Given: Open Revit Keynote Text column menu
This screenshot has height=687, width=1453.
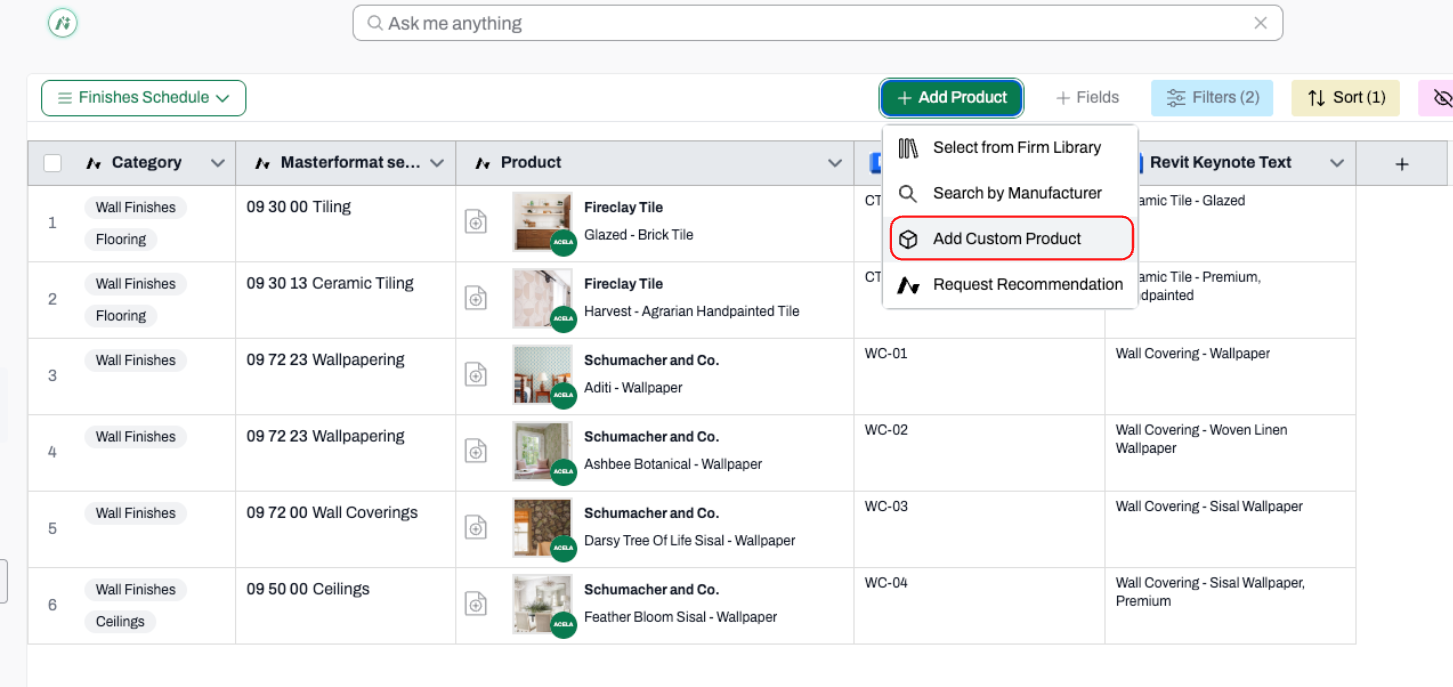Looking at the screenshot, I should (1337, 163).
